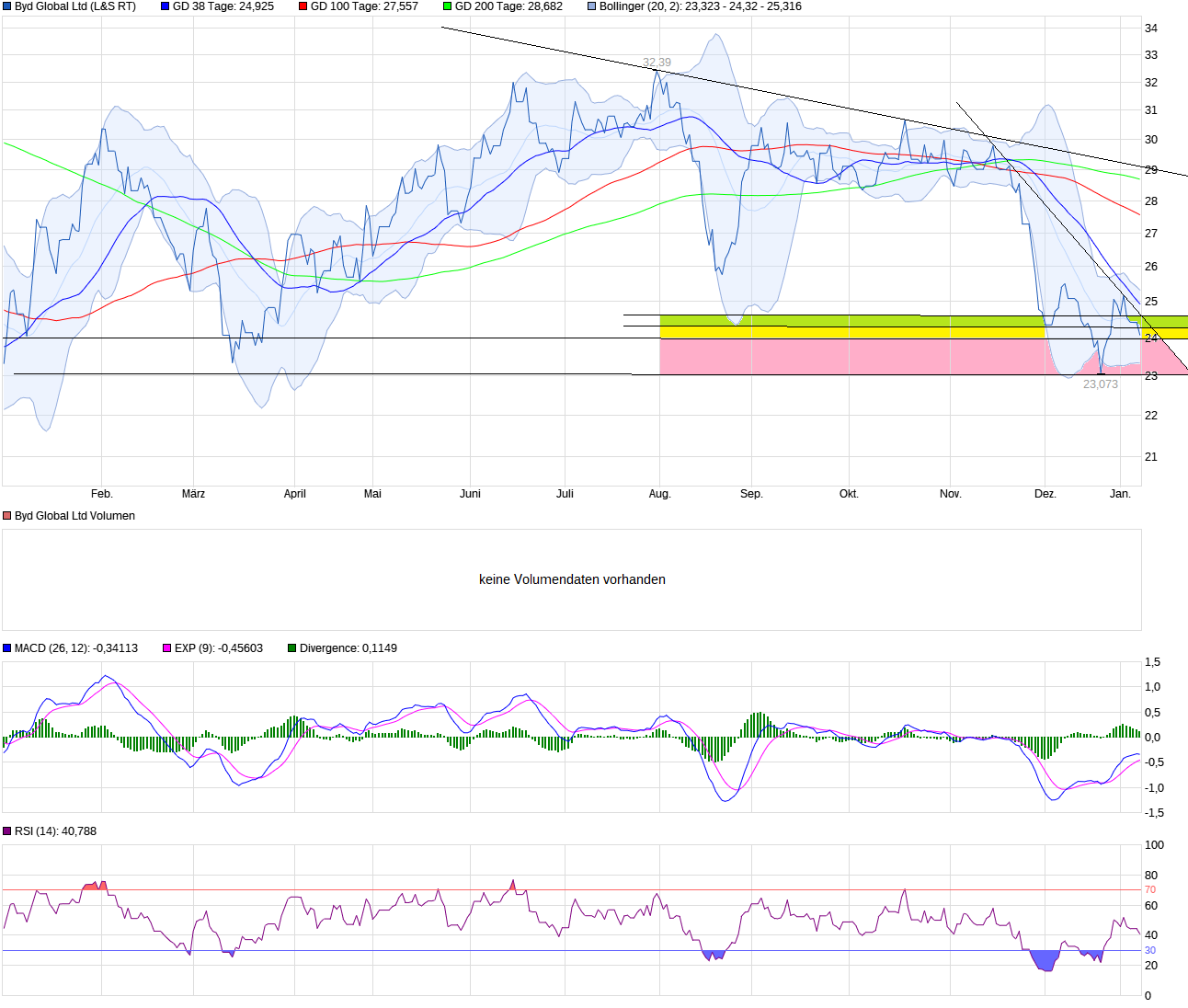This screenshot has width=1188, height=1008.
Task: Click the green Divergence legend square
Action: 292,648
